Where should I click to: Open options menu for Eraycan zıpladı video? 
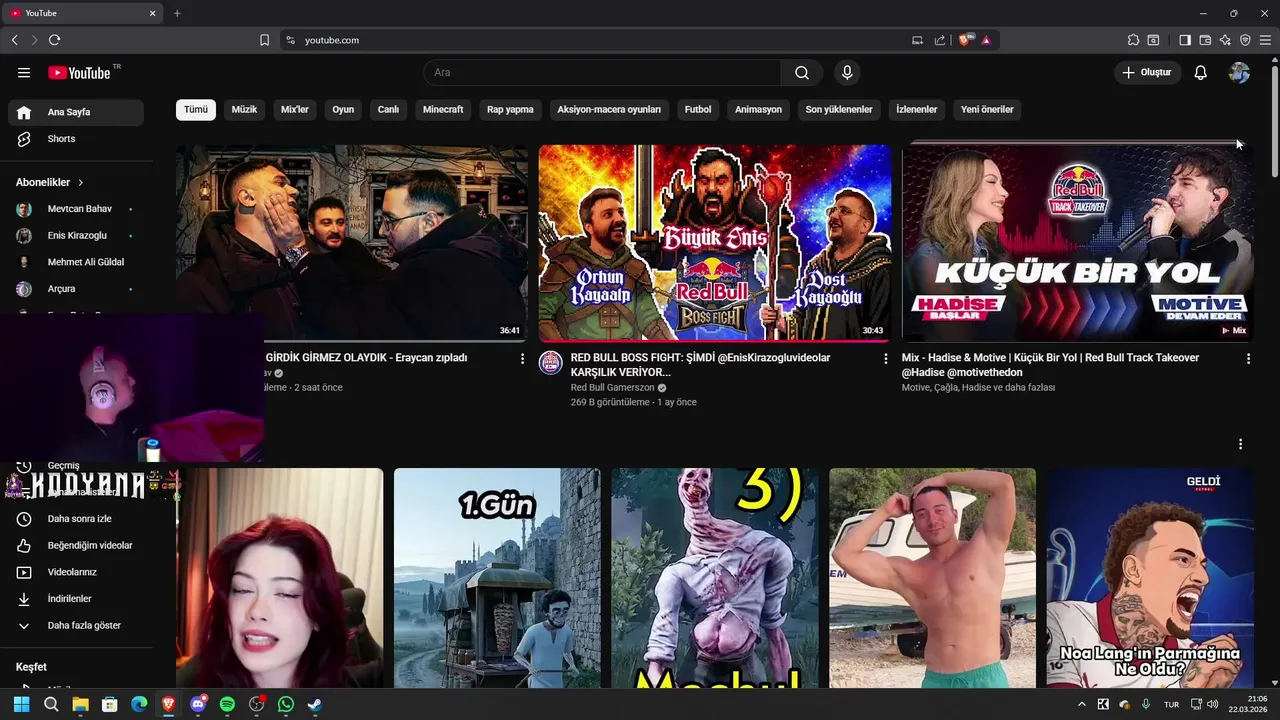522,358
